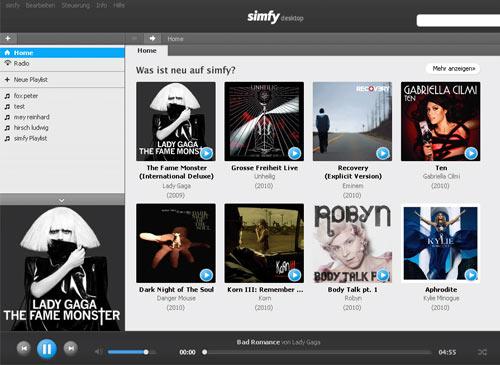500x365 pixels.
Task: Open artist Danger Mouse
Action: click(176, 298)
